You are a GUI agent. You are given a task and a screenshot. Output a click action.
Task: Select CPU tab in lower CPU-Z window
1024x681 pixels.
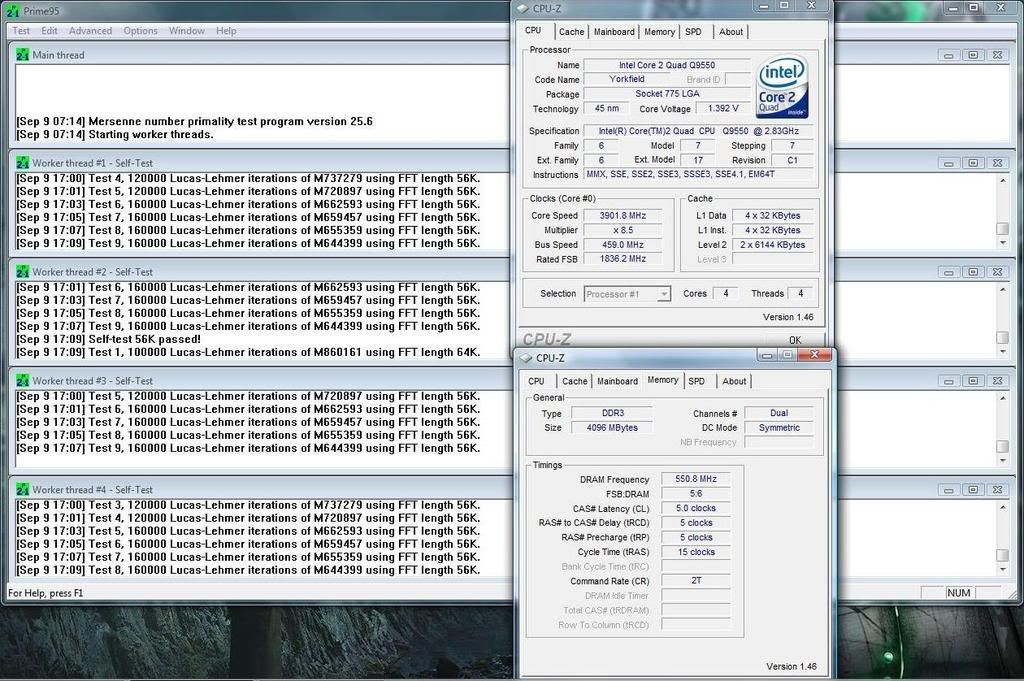(536, 381)
